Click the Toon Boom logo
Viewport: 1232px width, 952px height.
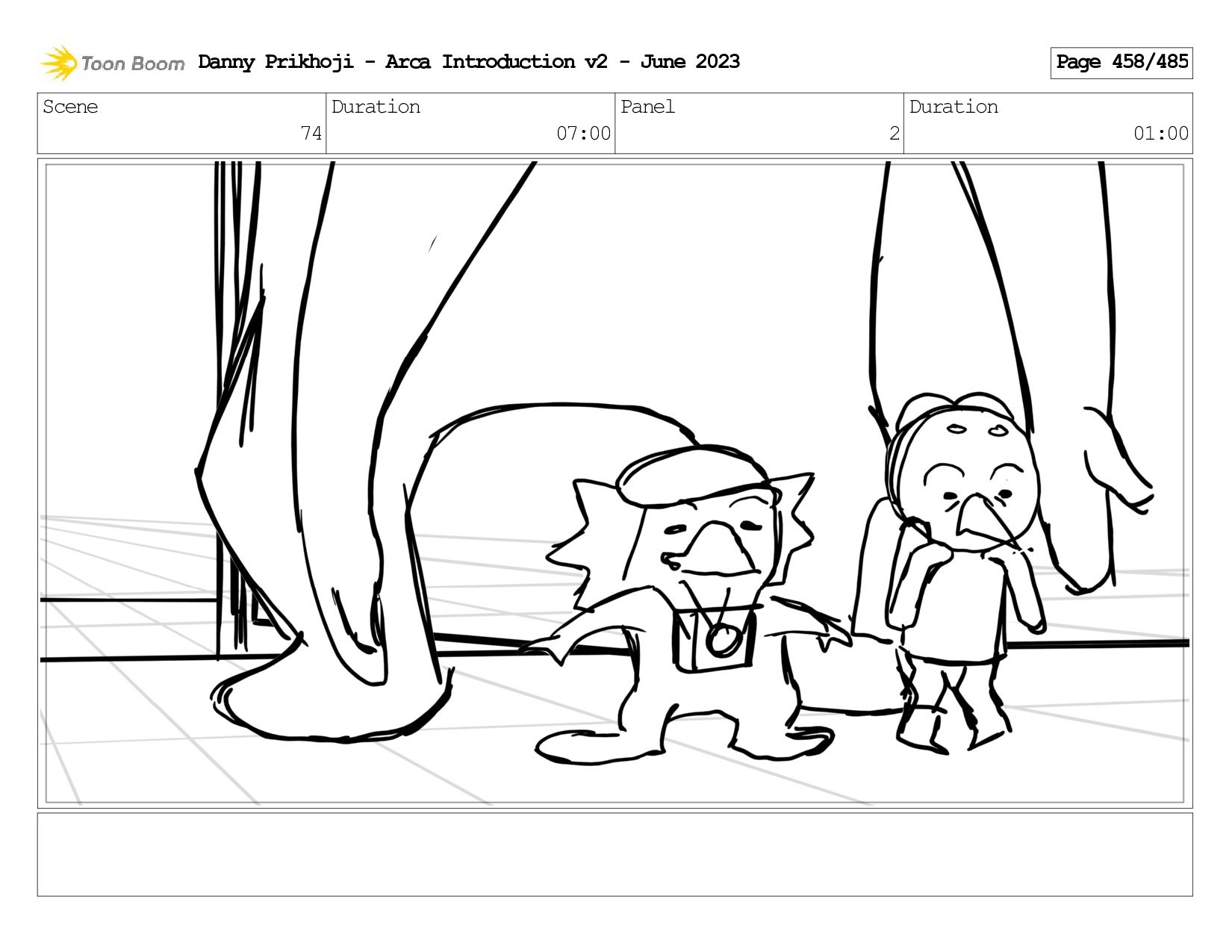(112, 63)
